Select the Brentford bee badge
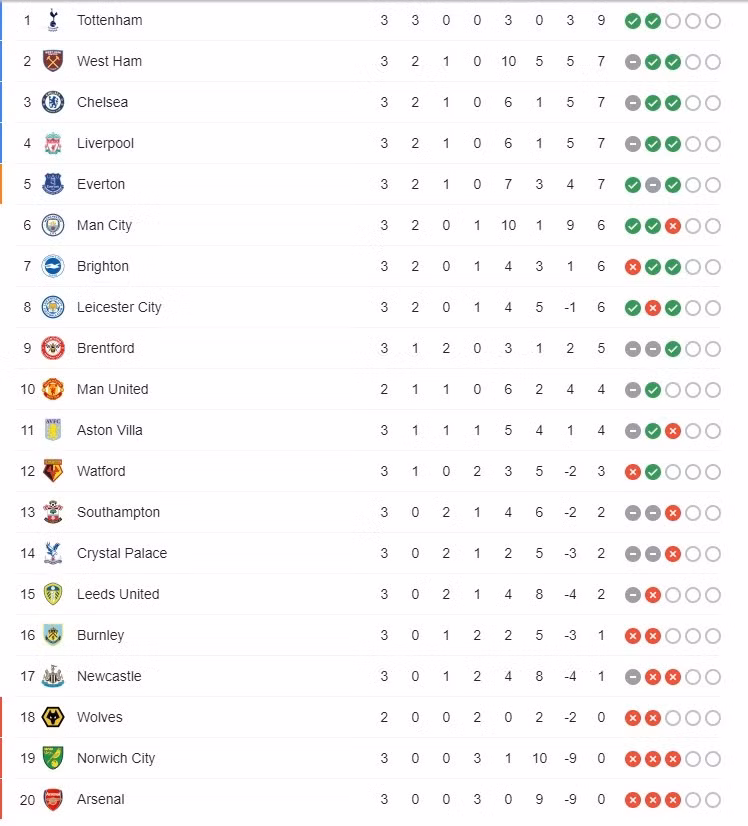This screenshot has height=826, width=748. tap(52, 348)
